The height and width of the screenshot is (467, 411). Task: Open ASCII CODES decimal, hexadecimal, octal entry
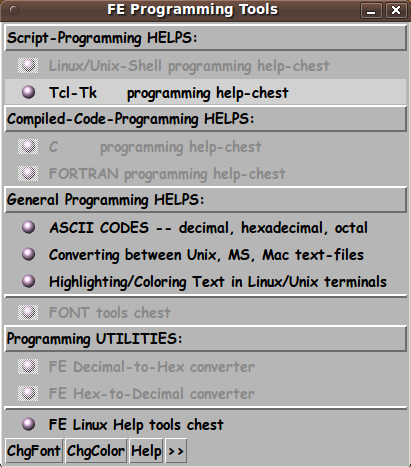(x=205, y=228)
